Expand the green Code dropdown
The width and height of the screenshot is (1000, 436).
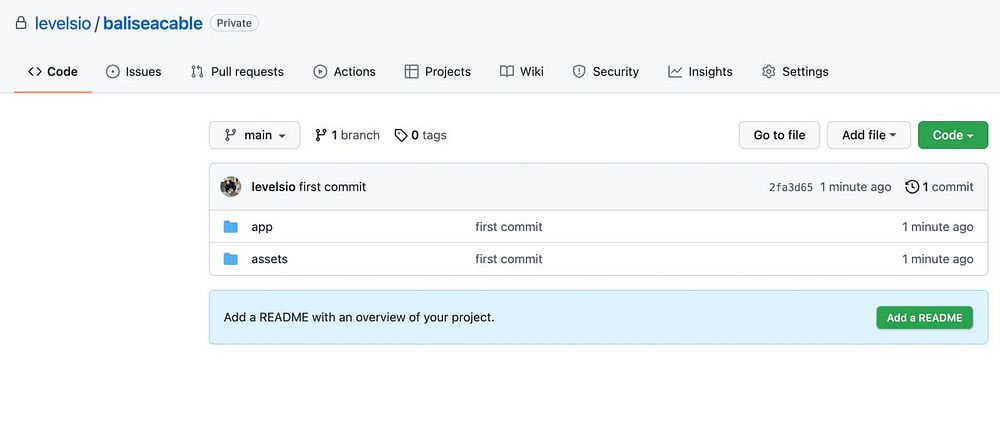point(952,135)
